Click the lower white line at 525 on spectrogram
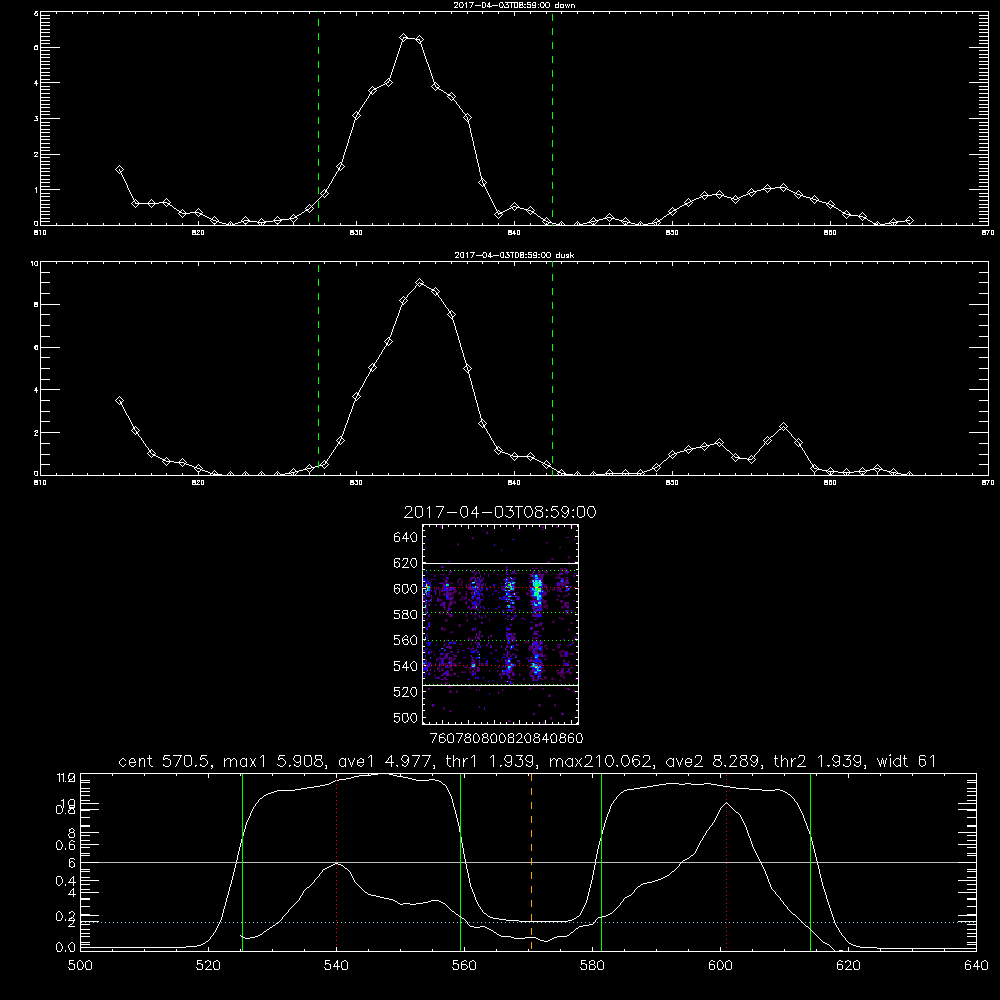Viewport: 1000px width, 1000px height. 500,685
